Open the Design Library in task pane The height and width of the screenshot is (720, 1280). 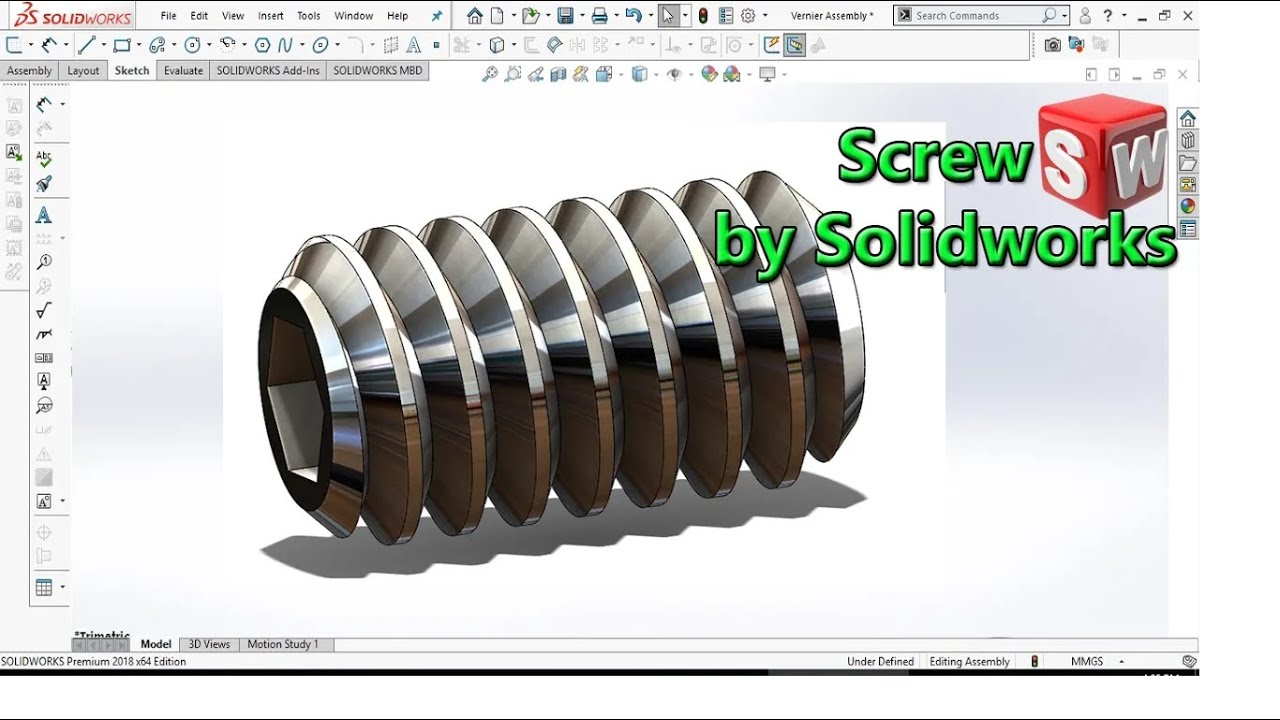tap(1188, 141)
